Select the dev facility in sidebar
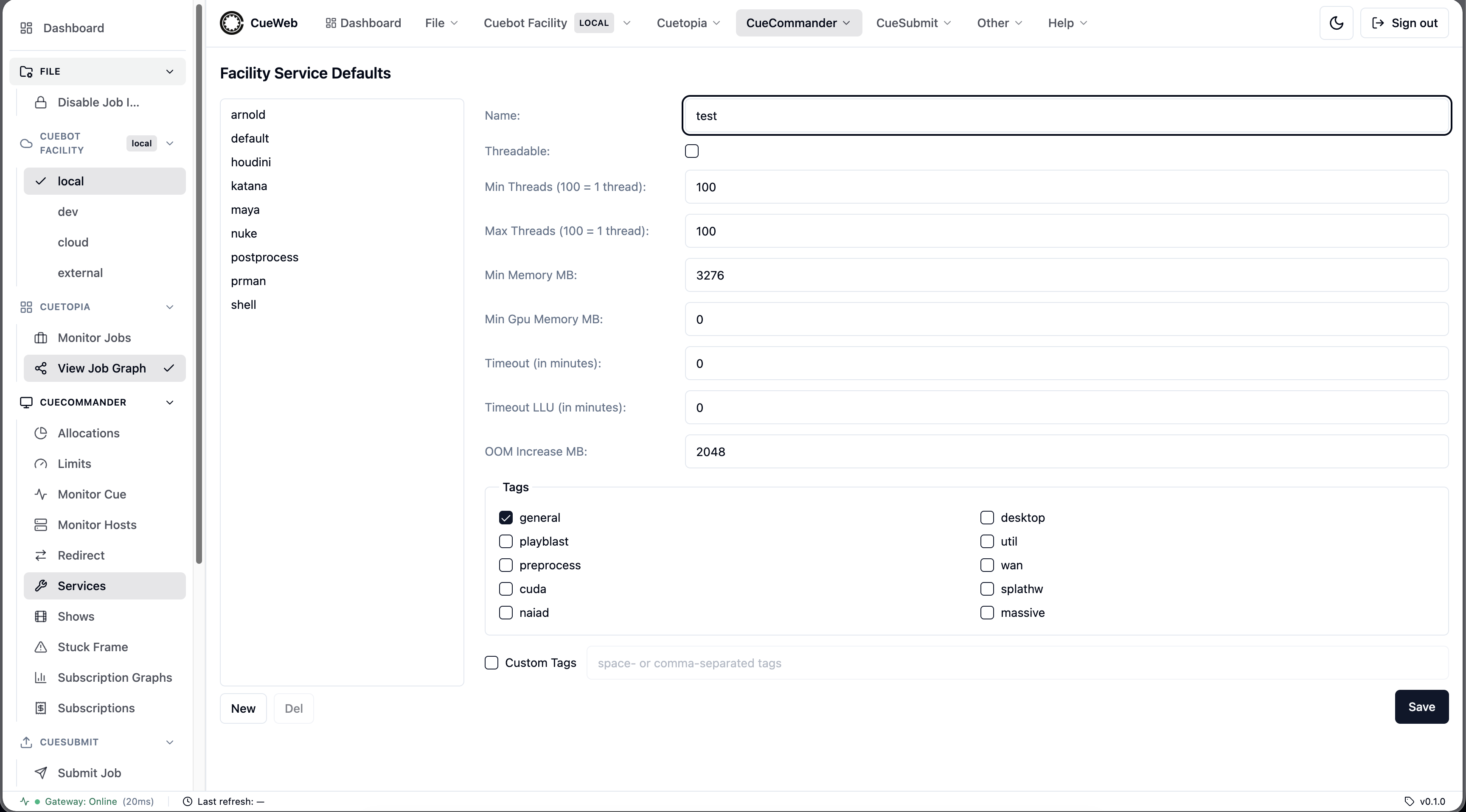The image size is (1466, 812). pos(105,212)
